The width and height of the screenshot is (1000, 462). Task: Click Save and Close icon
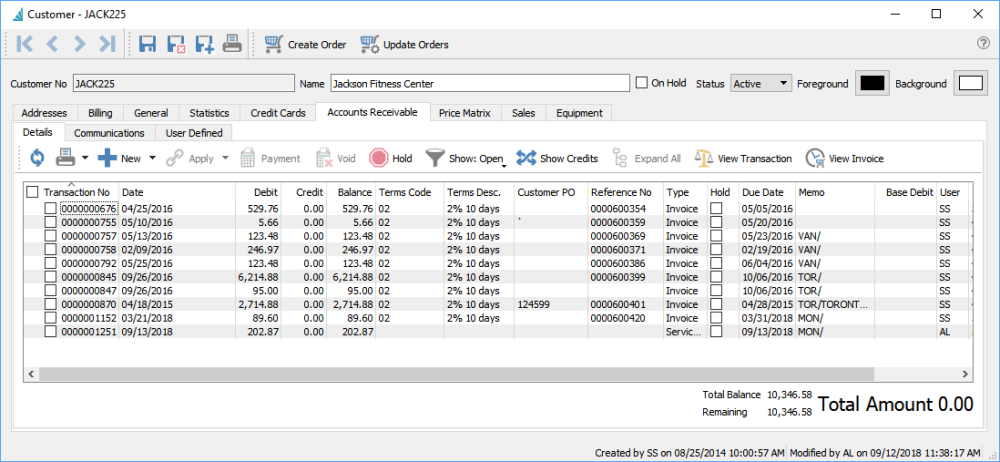tap(175, 44)
